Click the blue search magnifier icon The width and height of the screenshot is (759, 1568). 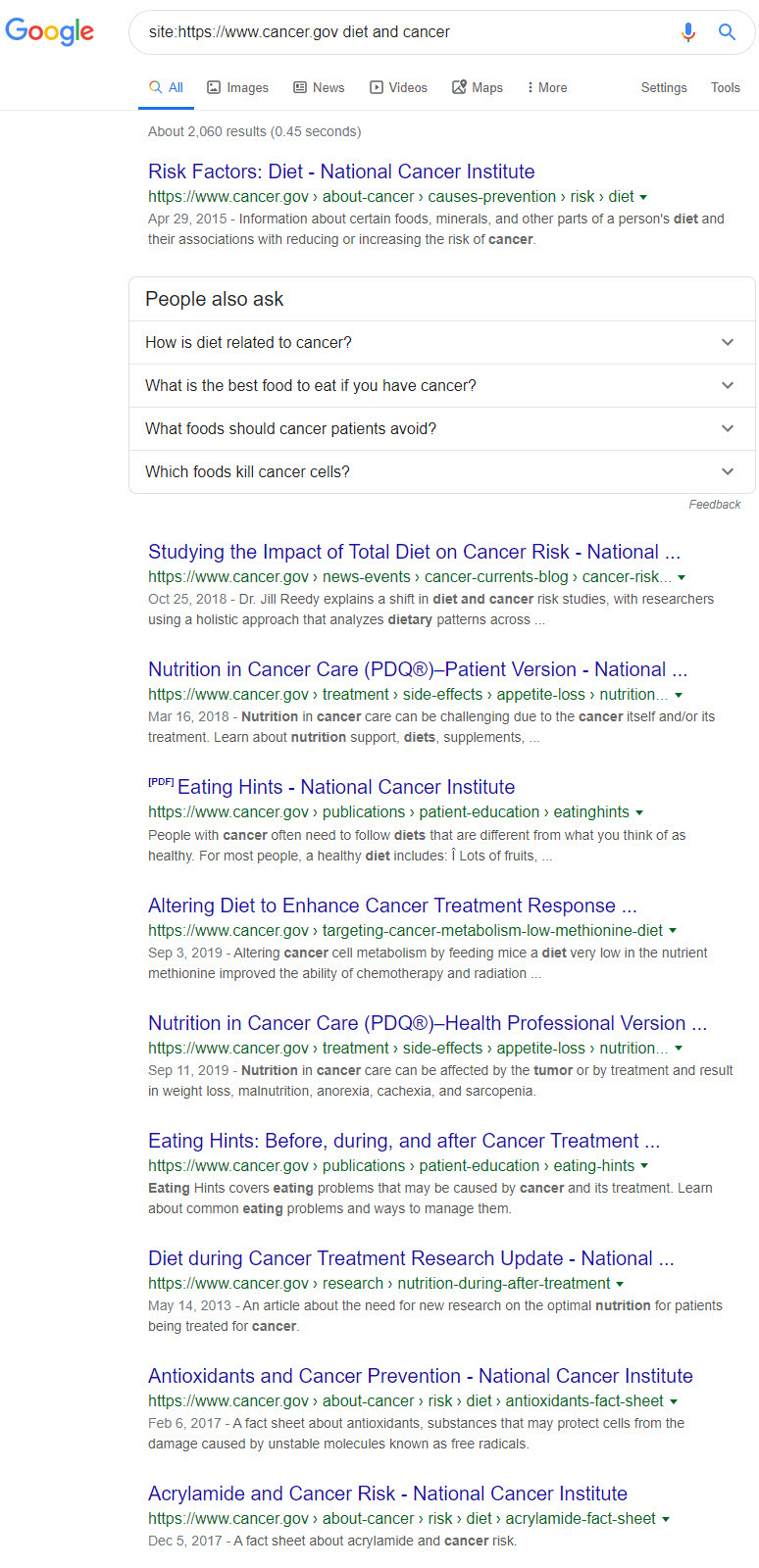coord(727,32)
